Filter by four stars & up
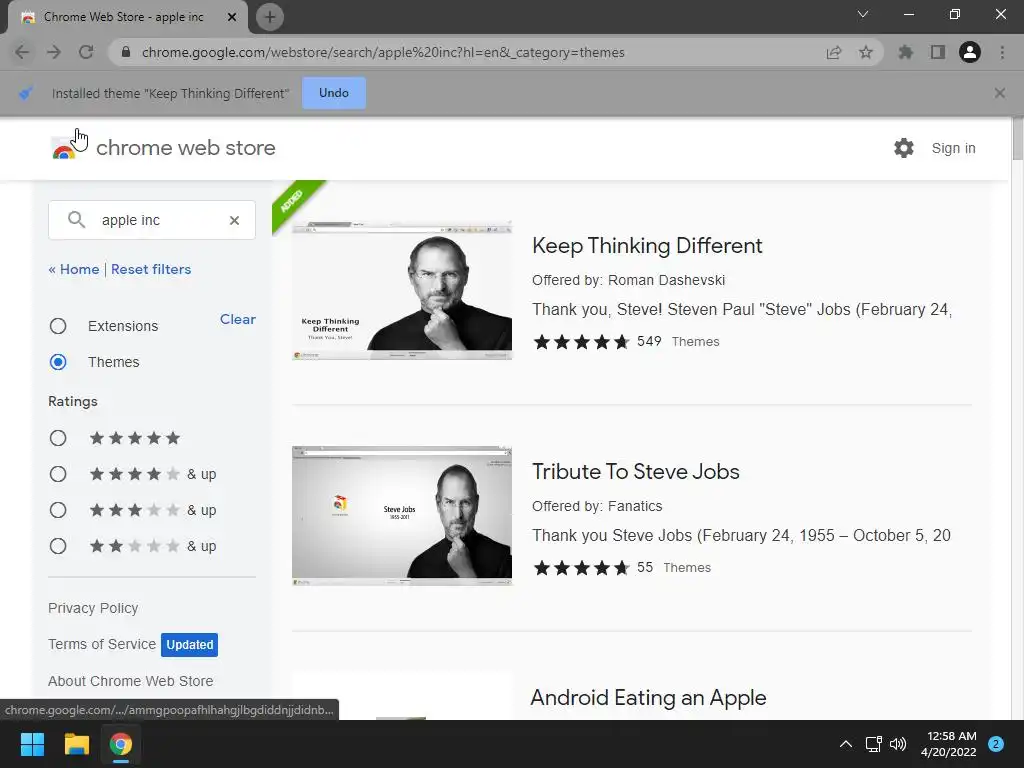This screenshot has width=1024, height=768. [x=58, y=474]
